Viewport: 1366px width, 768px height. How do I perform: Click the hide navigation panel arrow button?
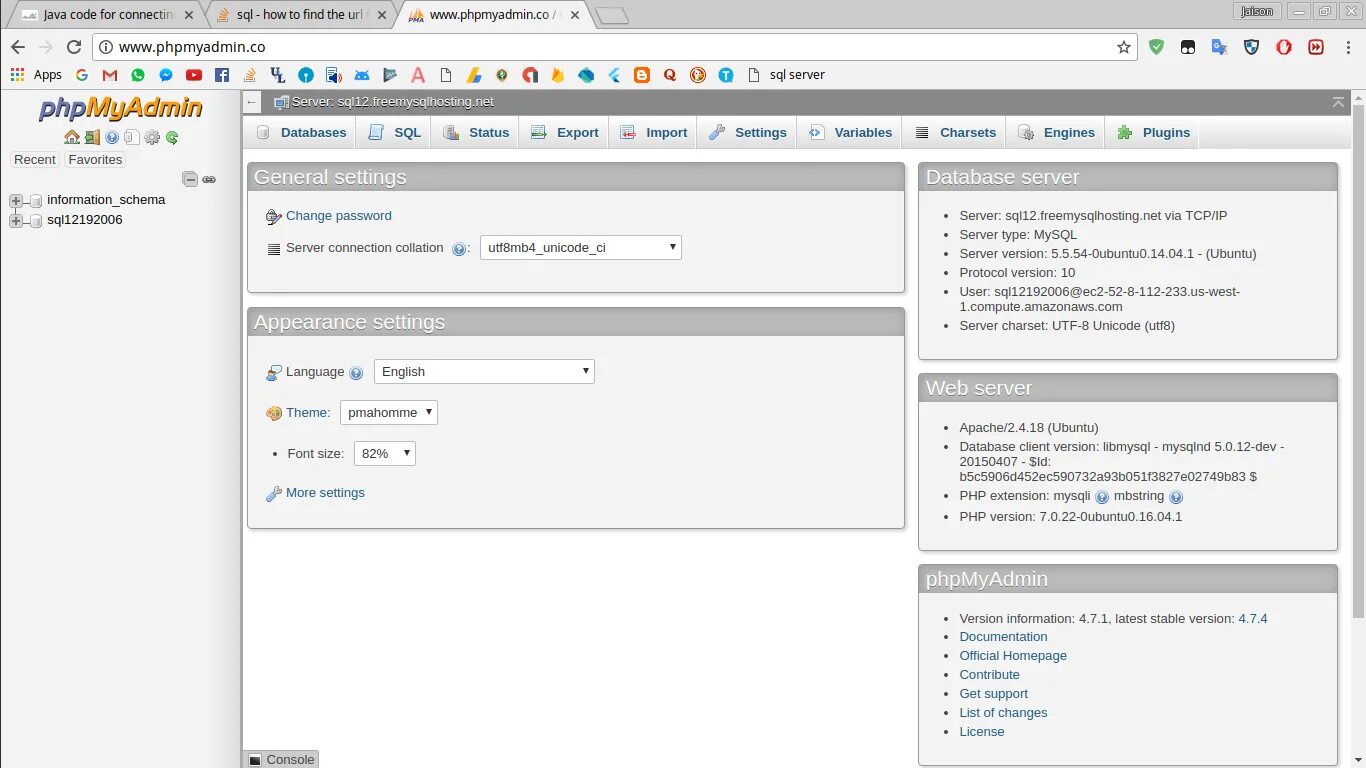tap(252, 102)
